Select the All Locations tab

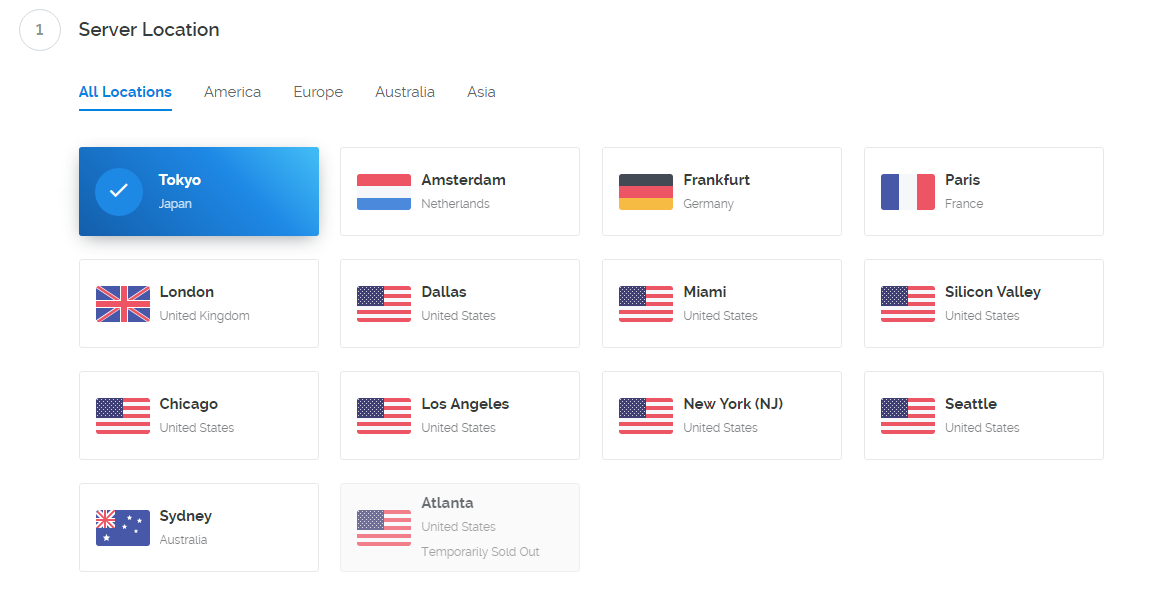coord(125,92)
